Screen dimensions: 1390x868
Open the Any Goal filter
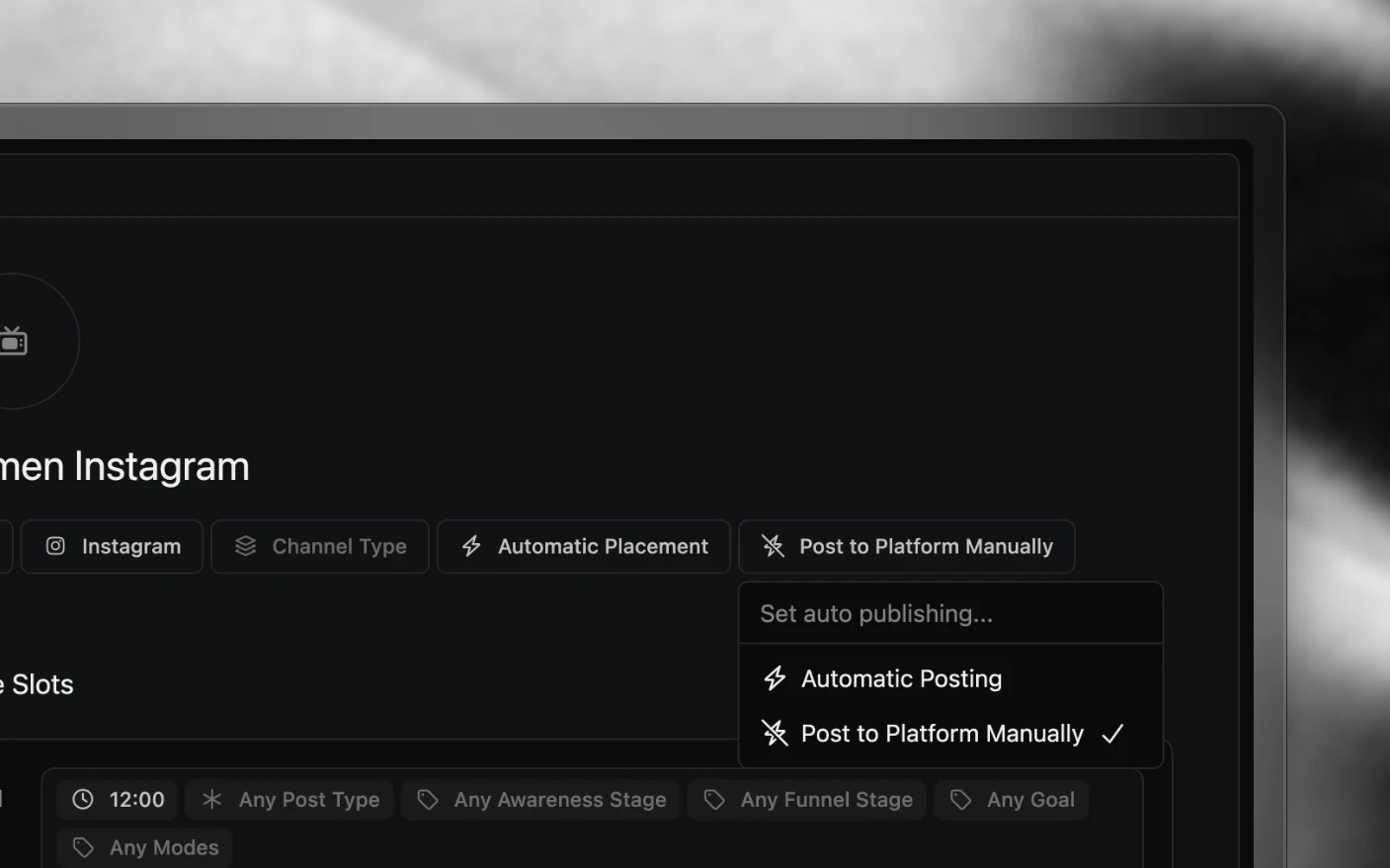pyautogui.click(x=1011, y=800)
